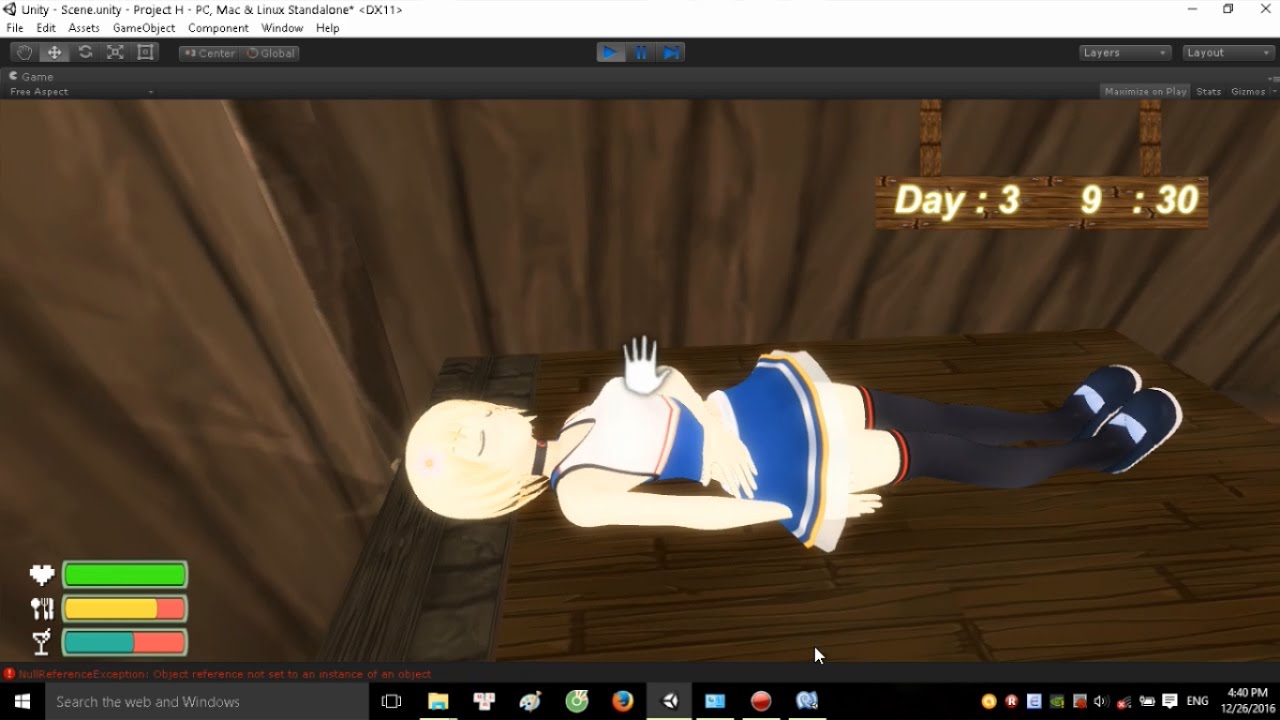1280x720 pixels.
Task: Toggle Global coordinate space button
Action: point(270,53)
